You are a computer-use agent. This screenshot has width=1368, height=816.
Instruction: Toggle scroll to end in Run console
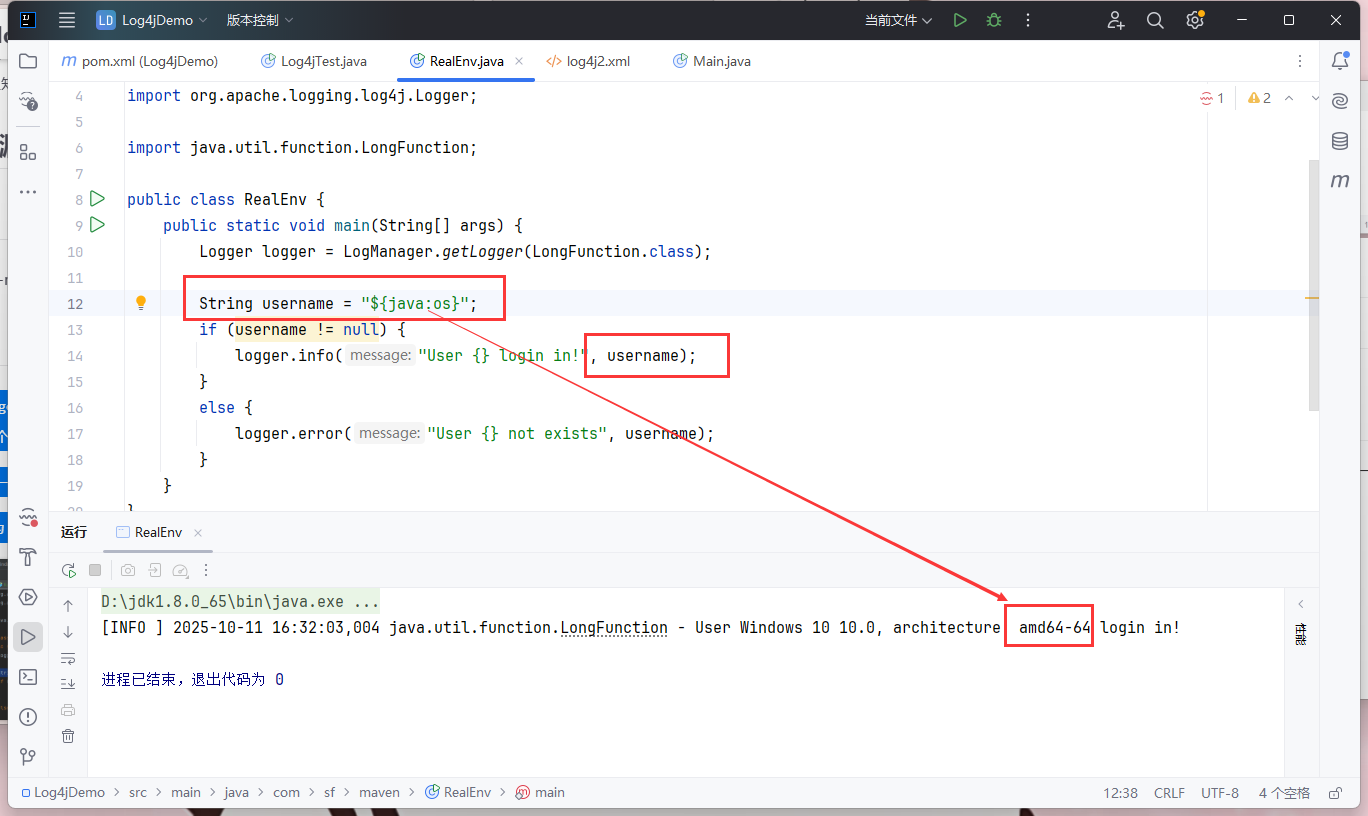click(x=68, y=684)
